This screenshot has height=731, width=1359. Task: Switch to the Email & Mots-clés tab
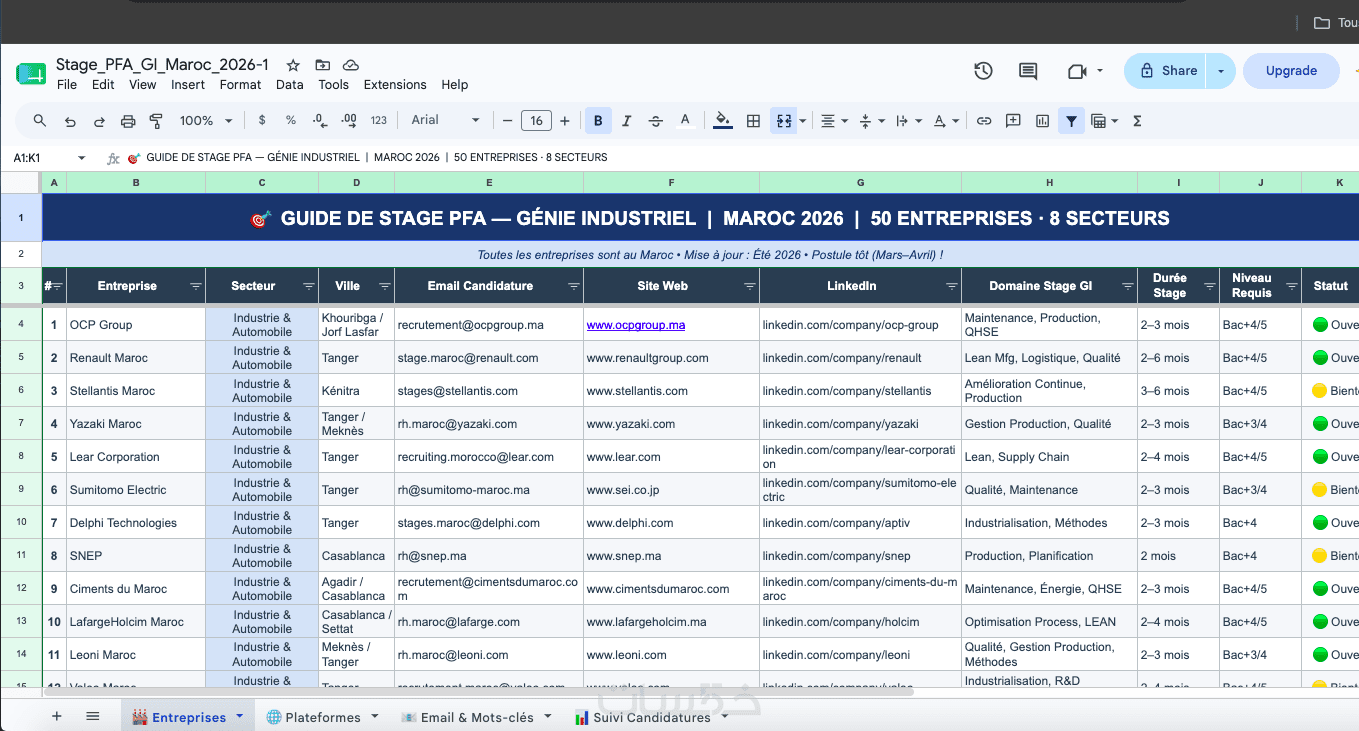coord(475,717)
